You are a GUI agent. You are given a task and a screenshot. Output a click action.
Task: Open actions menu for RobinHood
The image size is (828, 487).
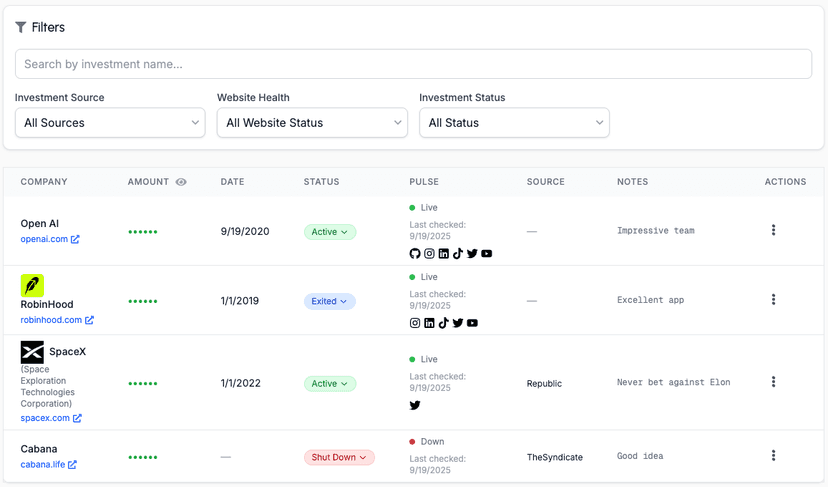[x=773, y=299]
